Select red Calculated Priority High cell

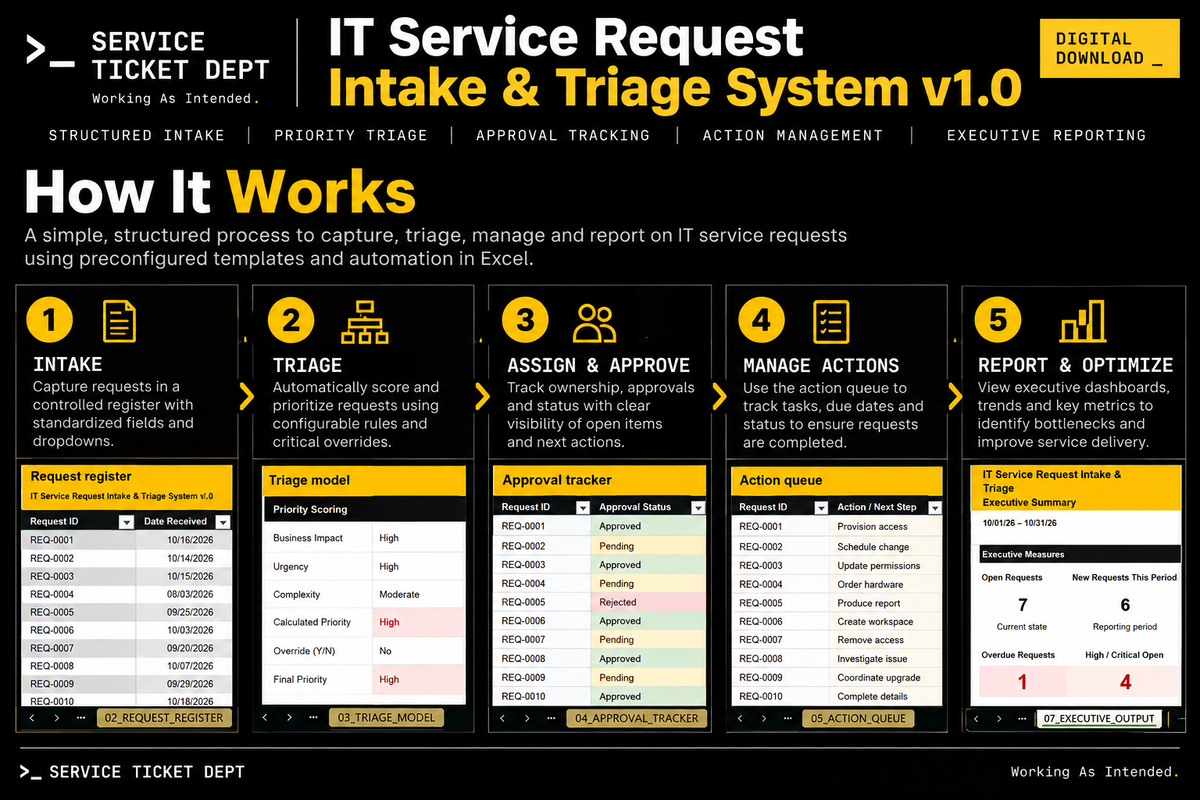pyautogui.click(x=419, y=622)
